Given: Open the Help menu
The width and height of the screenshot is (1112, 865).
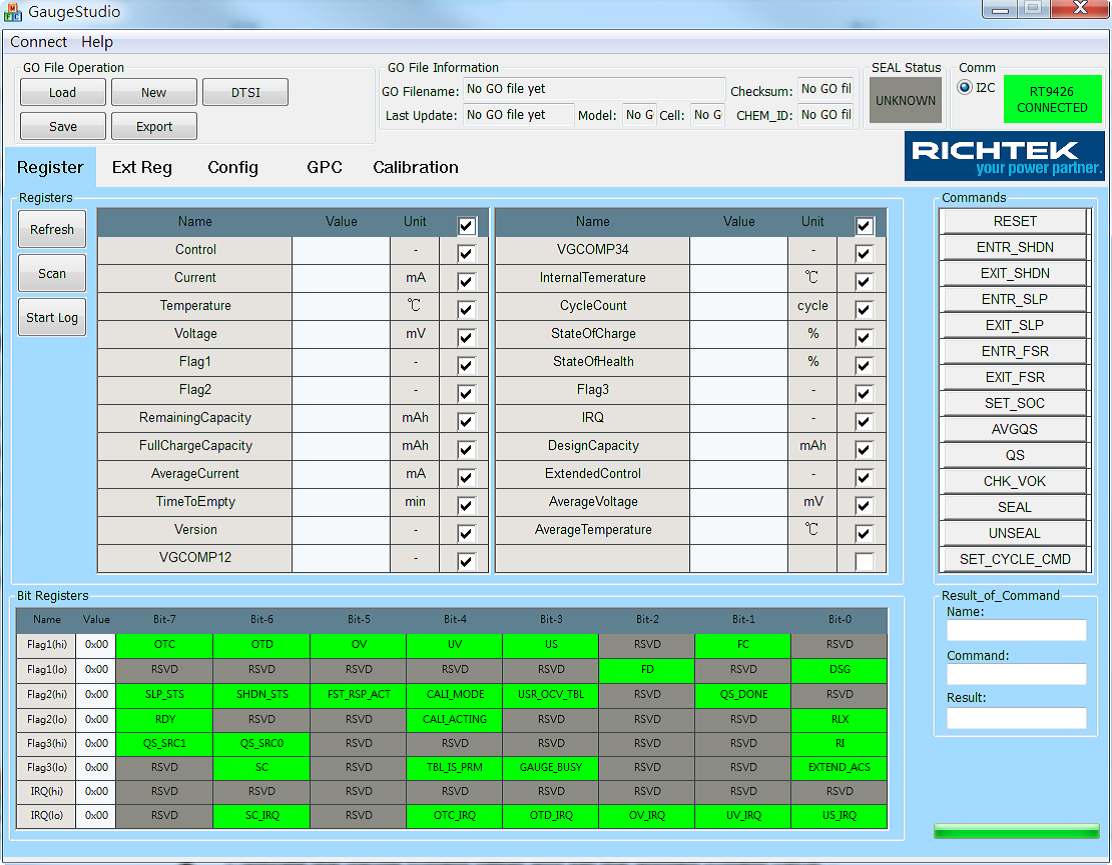Looking at the screenshot, I should (x=97, y=42).
